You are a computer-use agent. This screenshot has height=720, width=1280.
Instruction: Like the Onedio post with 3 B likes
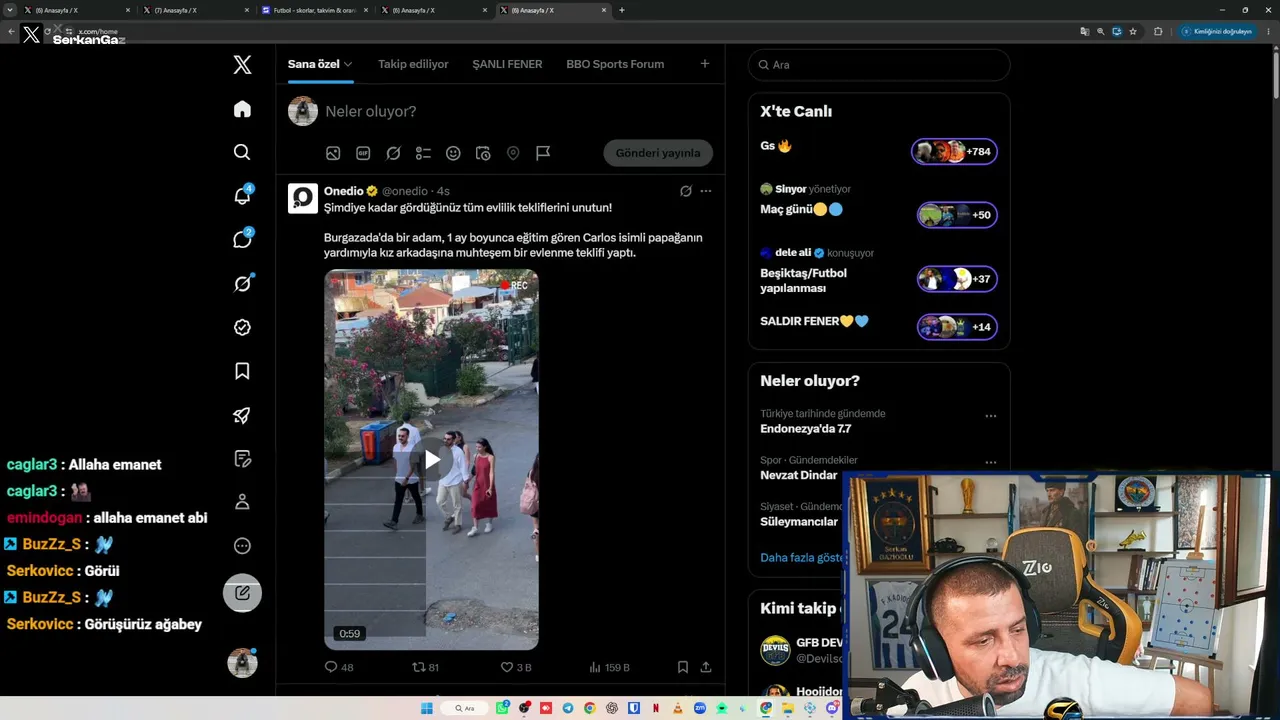516,667
